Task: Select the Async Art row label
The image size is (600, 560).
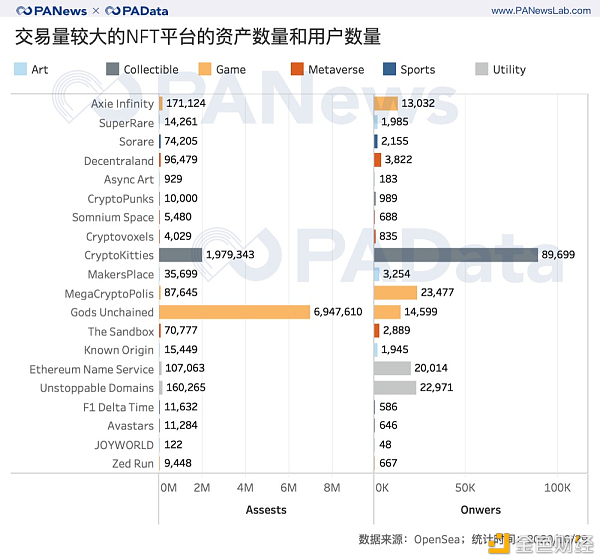Action: 129,180
